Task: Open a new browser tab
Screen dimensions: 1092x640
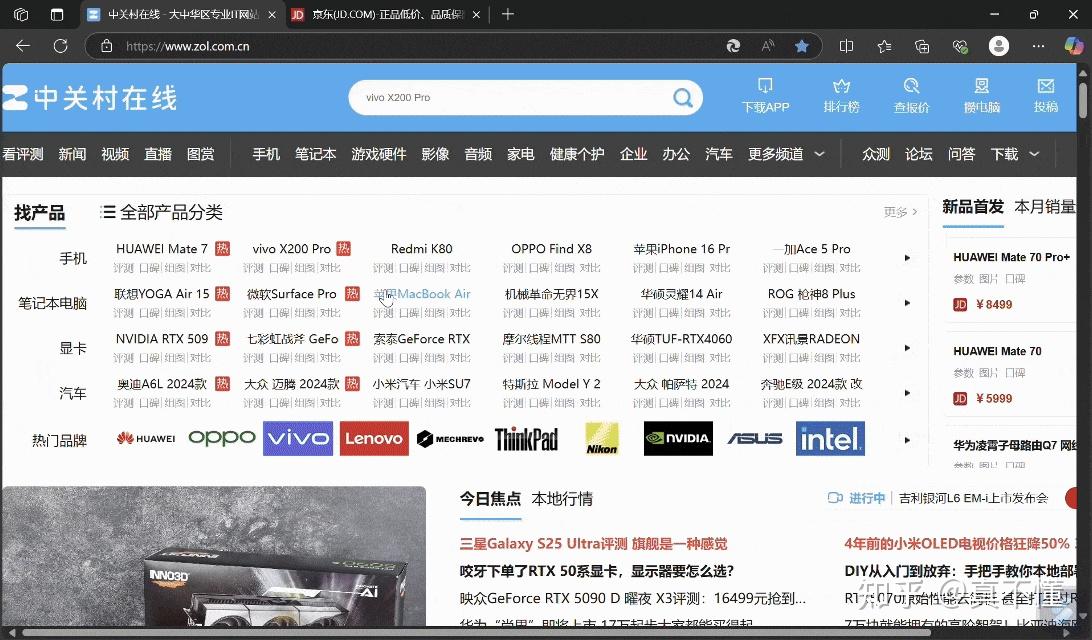Action: pos(508,14)
